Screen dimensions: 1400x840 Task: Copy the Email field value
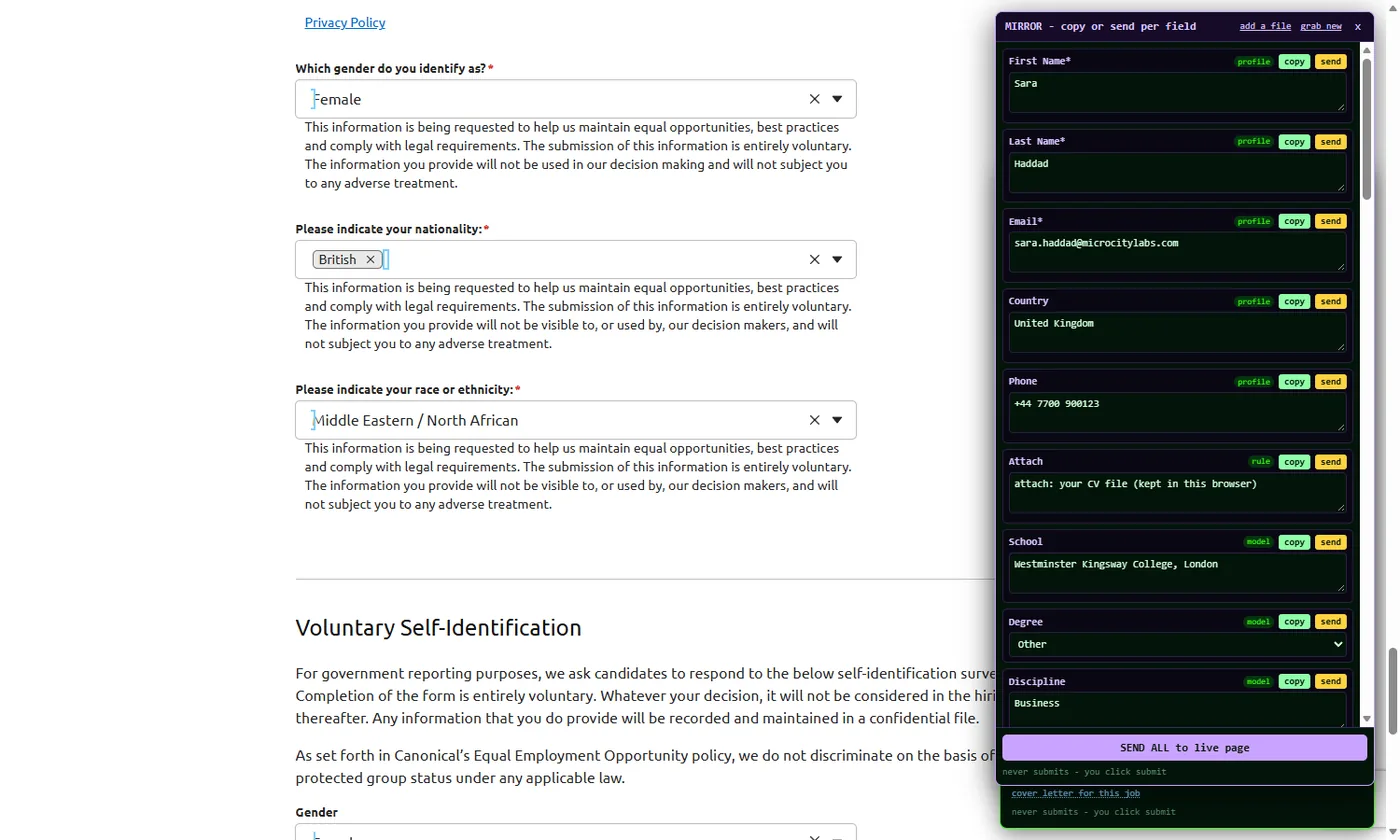1294,221
